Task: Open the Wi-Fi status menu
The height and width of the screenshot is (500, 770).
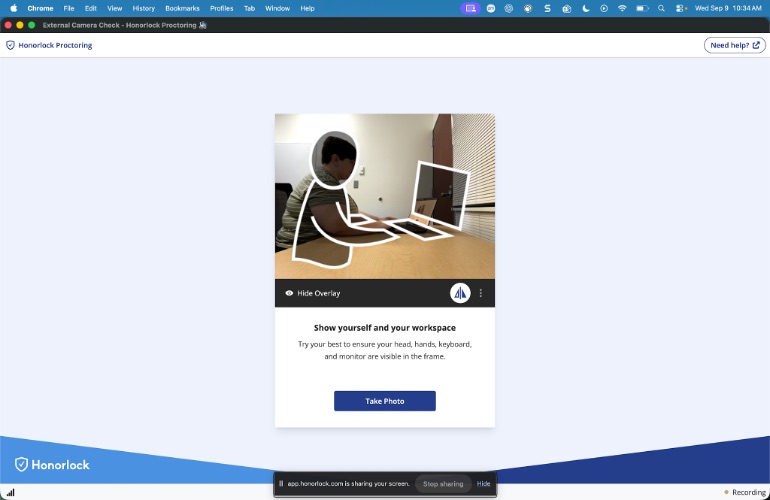Action: (622, 8)
